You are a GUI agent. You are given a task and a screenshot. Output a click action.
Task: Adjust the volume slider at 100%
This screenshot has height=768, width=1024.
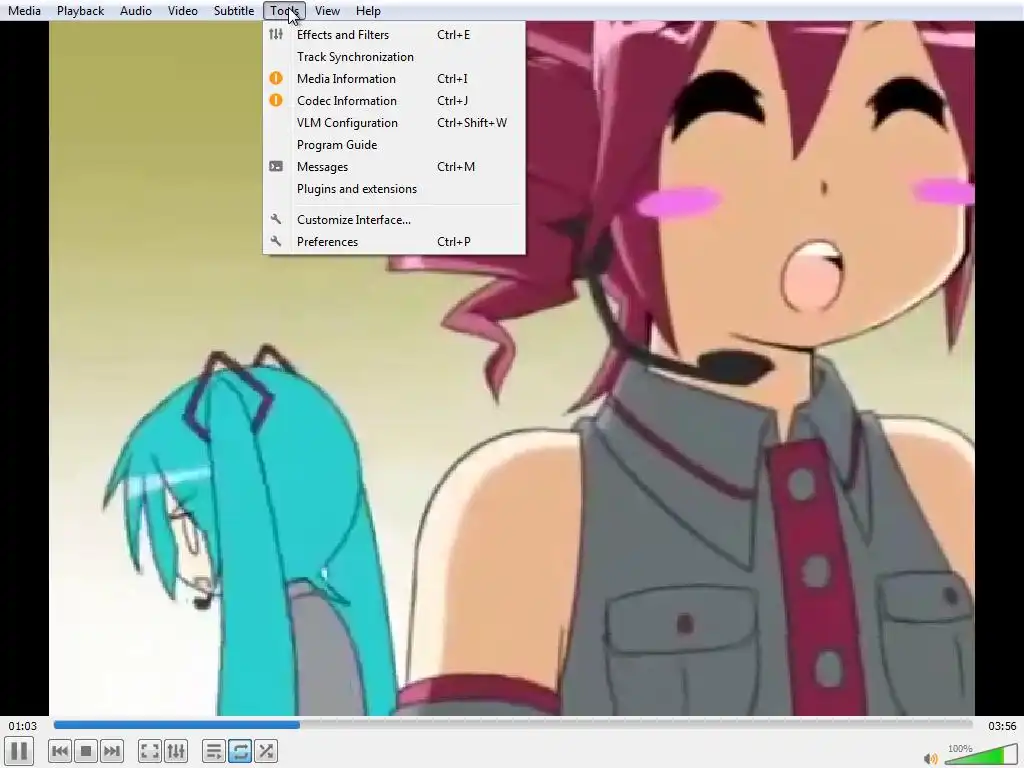981,754
